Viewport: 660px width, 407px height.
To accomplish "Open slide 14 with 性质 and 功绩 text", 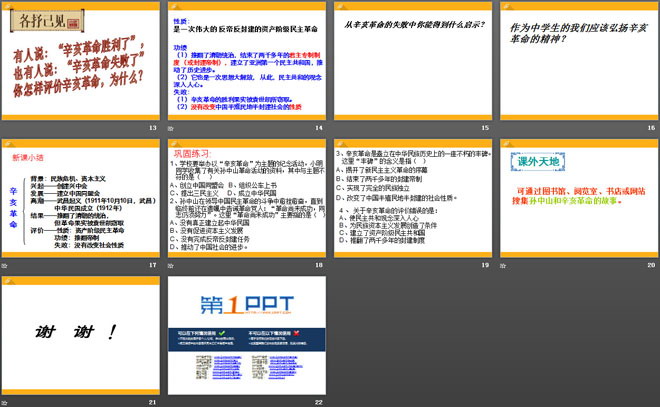I will (x=245, y=60).
